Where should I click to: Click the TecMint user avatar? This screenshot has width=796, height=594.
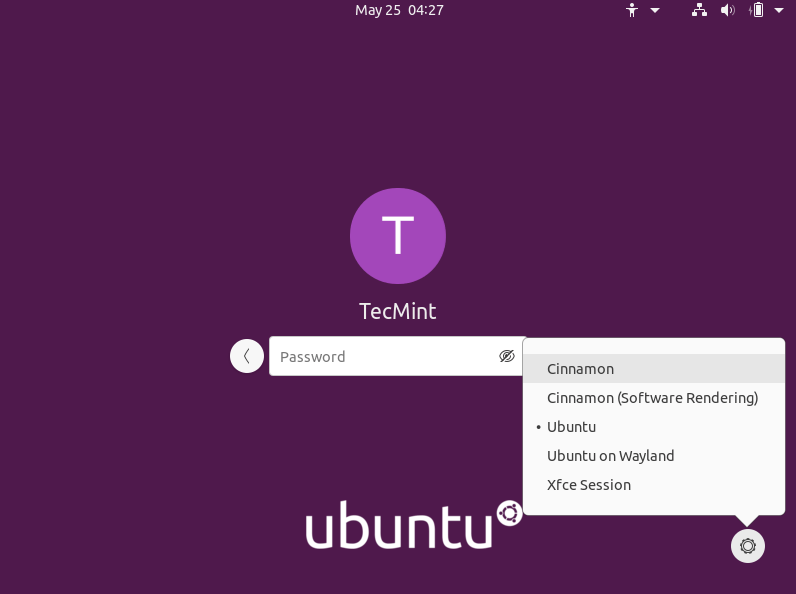398,236
